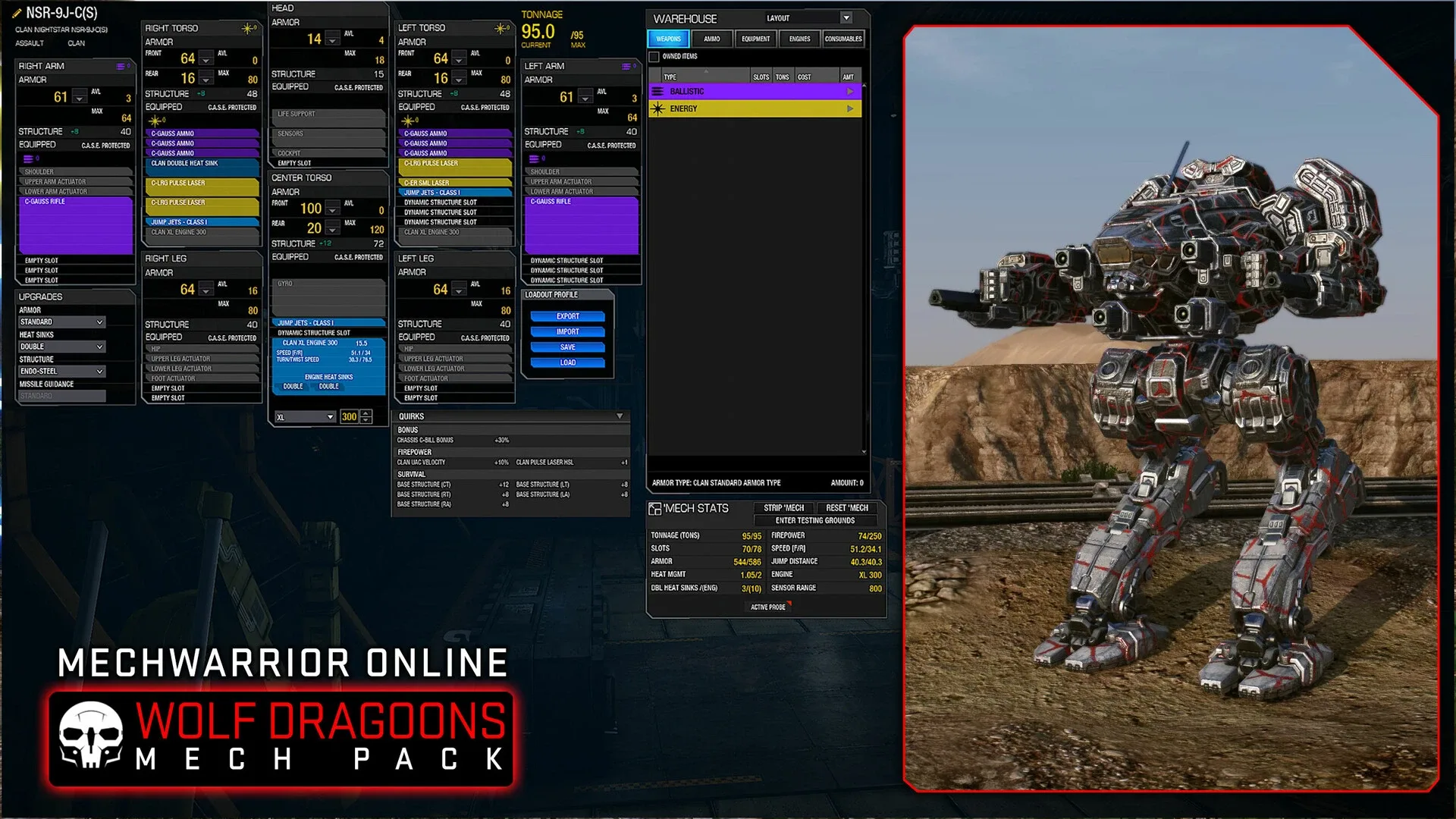Click the Ballistic weapons category icon
This screenshot has width=1456, height=819.
657,91
